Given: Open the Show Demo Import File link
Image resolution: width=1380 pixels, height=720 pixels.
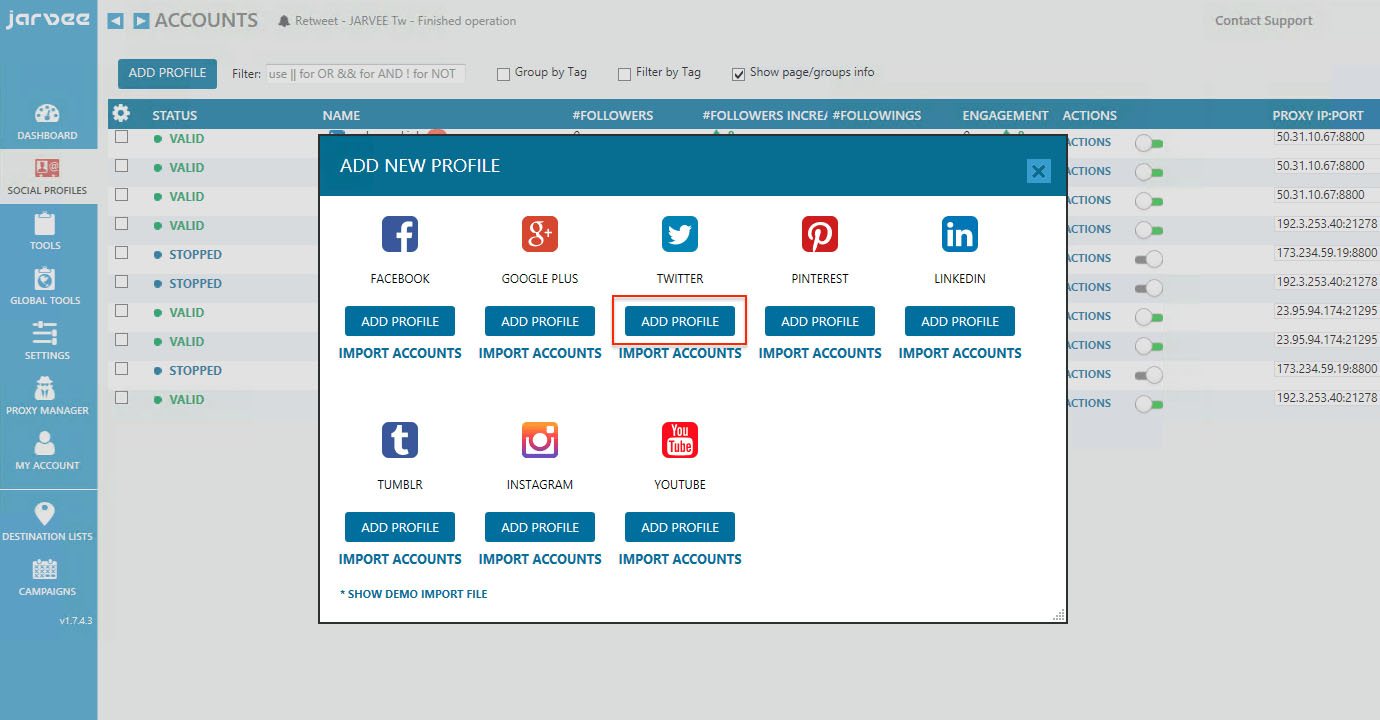Looking at the screenshot, I should (x=414, y=594).
